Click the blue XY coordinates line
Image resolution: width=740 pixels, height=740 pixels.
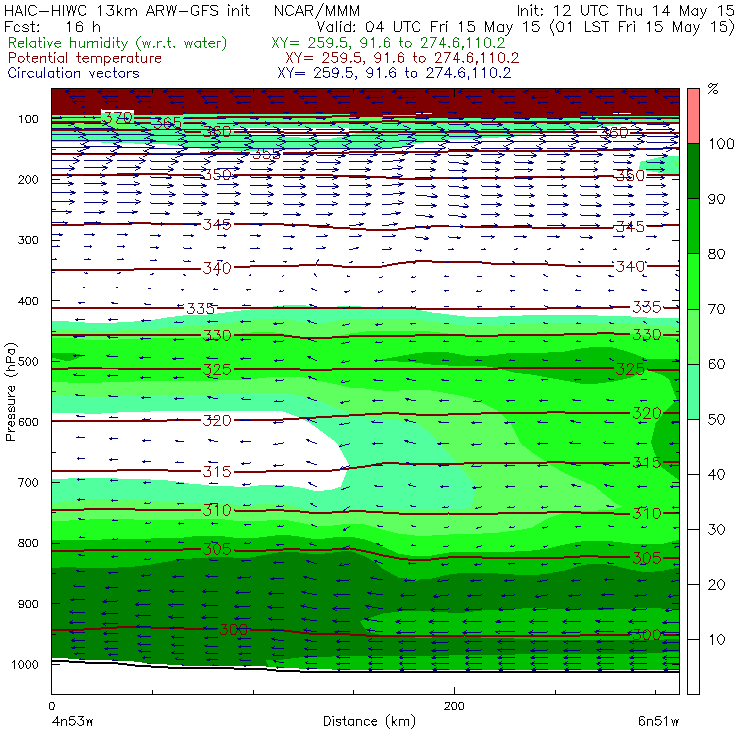pyautogui.click(x=394, y=73)
